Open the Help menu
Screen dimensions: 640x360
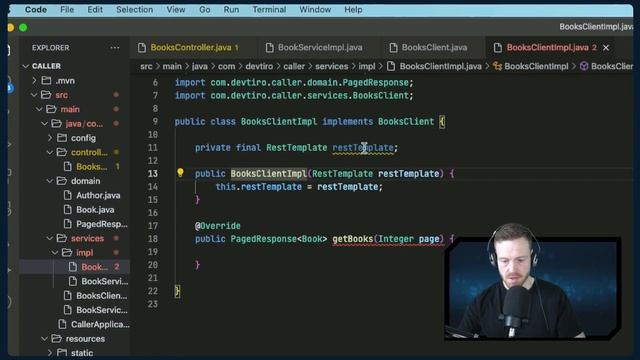click(353, 9)
